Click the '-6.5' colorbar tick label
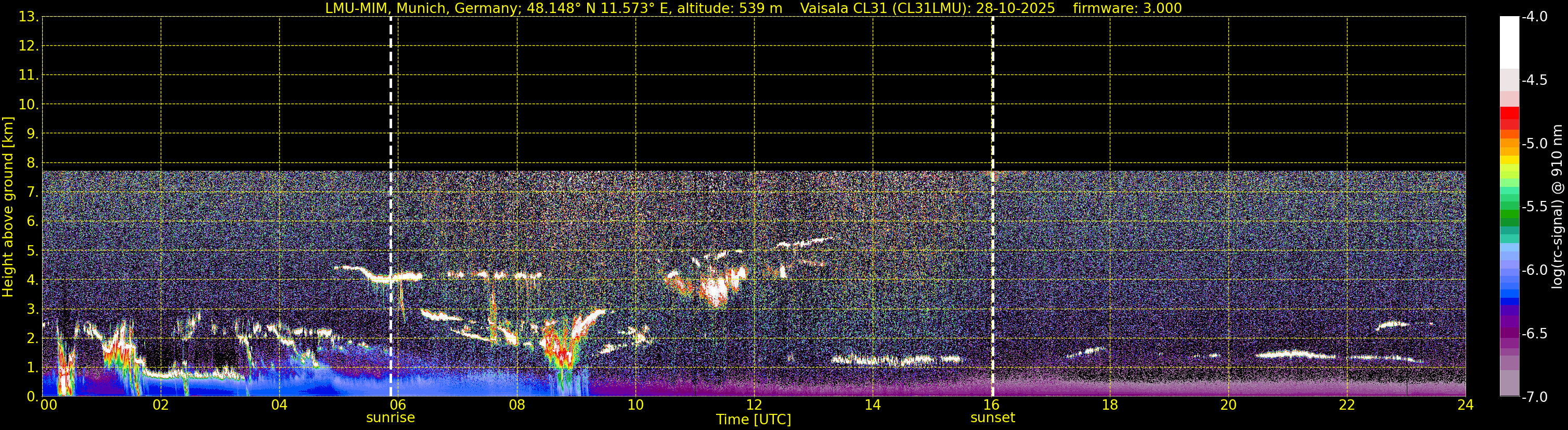Screen dimensions: 1568x430 [1534, 334]
